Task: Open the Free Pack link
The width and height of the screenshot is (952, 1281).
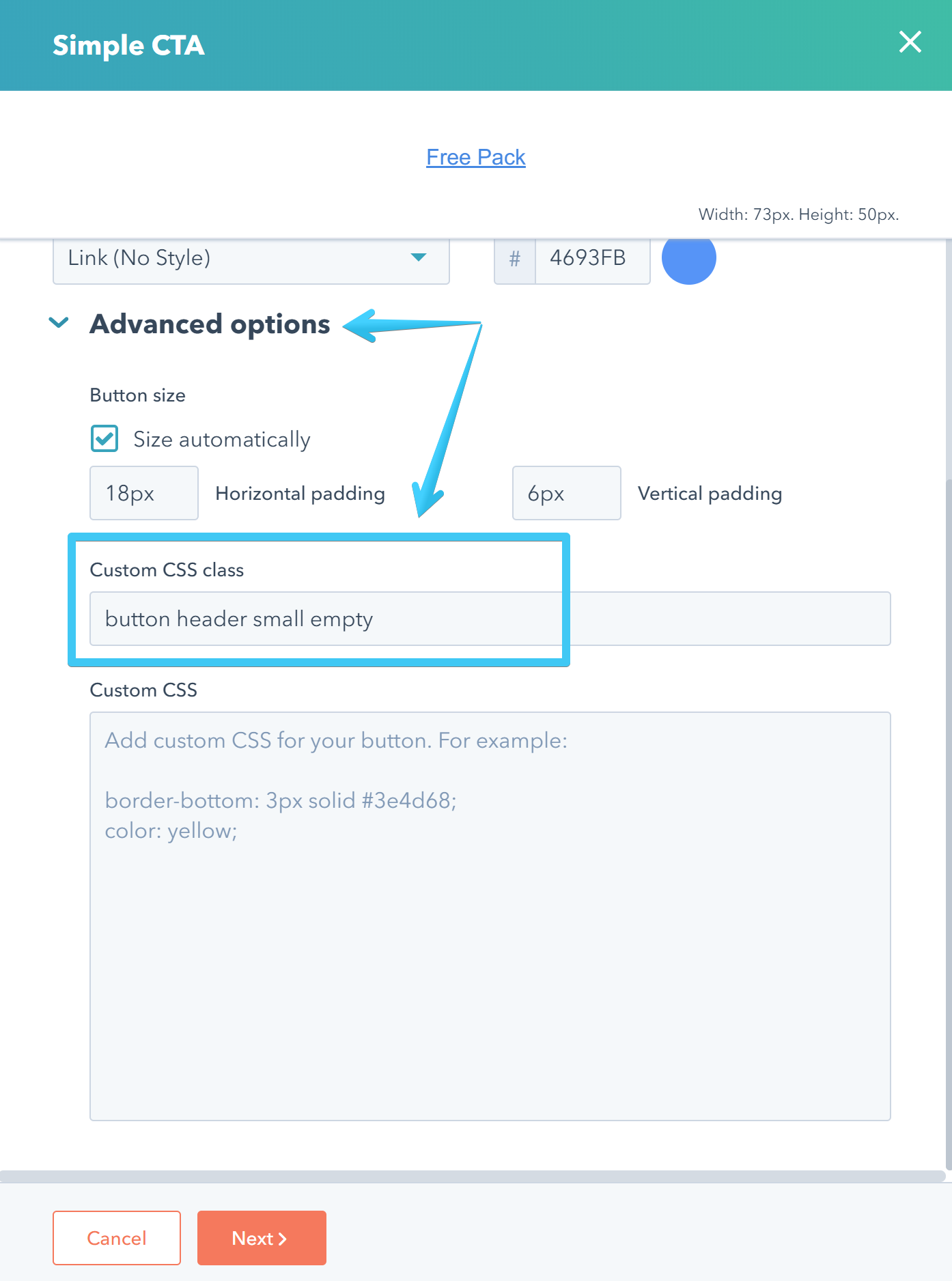Action: [476, 156]
